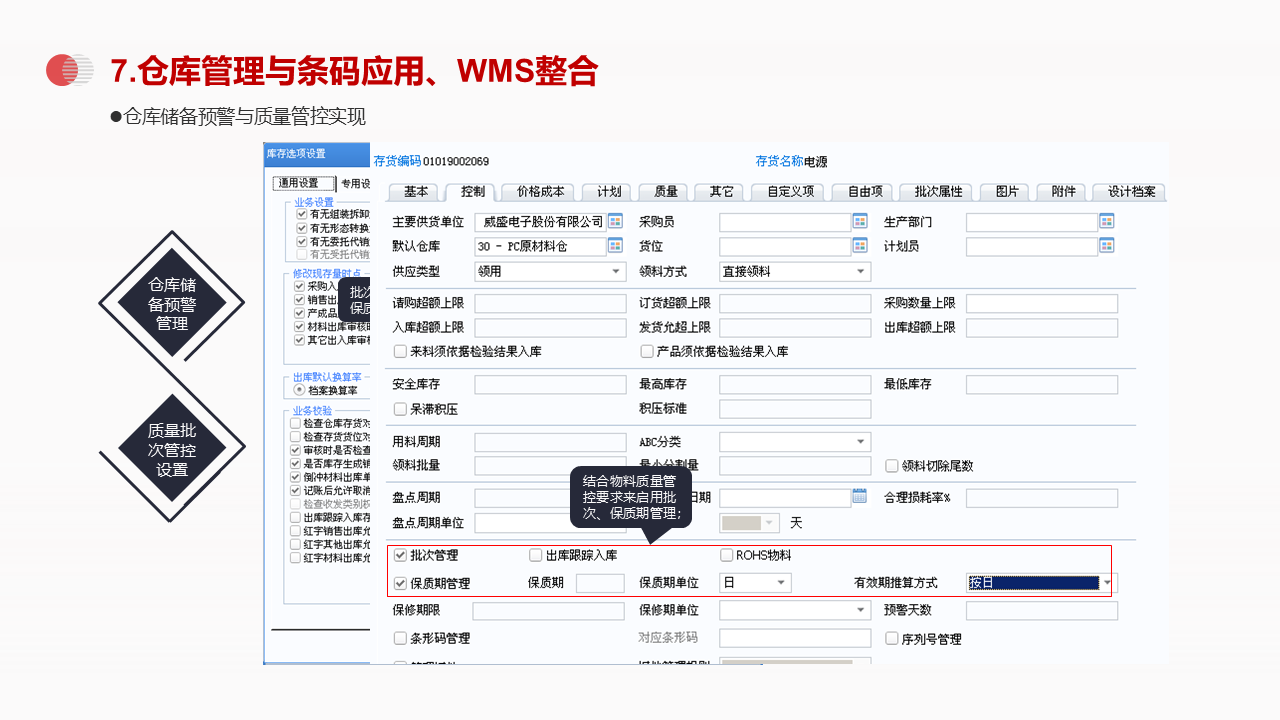The height and width of the screenshot is (720, 1280).
Task: Open the 采购员 reference lookup icon
Action: 860,221
